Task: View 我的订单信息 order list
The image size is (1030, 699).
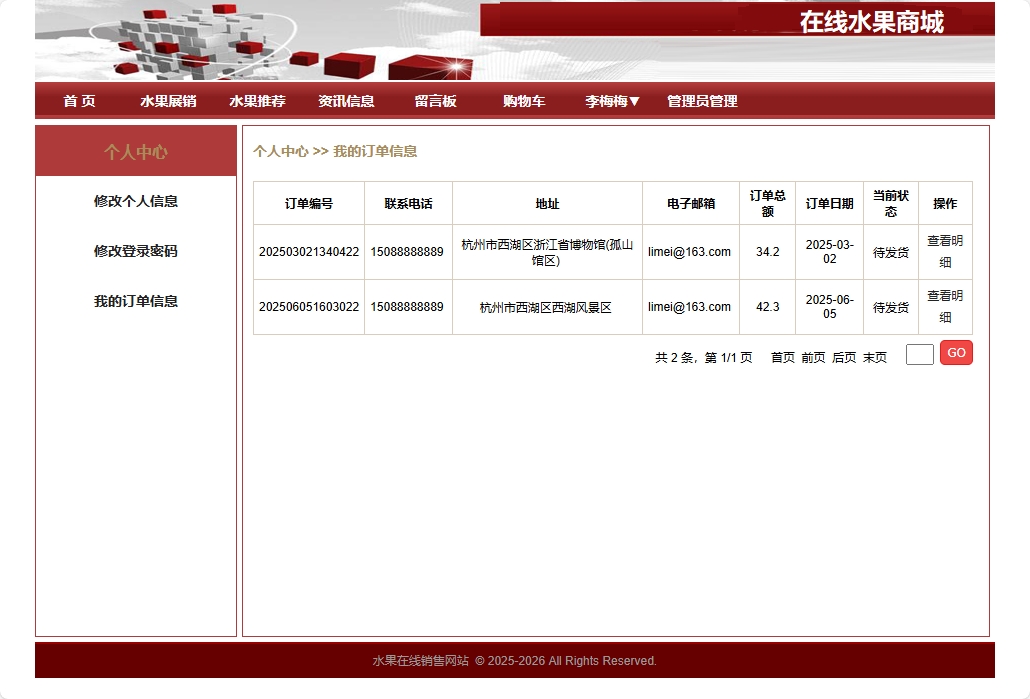Action: (x=134, y=301)
